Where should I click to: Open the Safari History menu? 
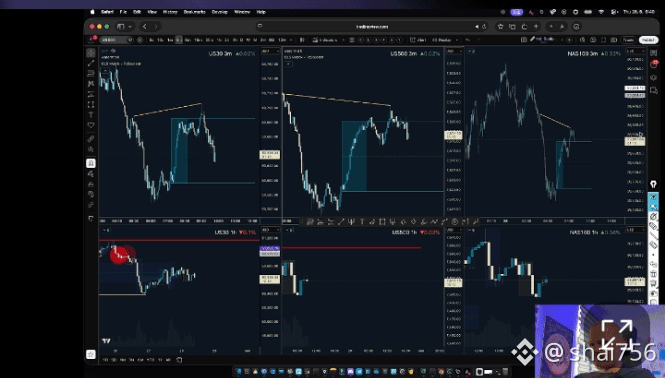(x=170, y=12)
